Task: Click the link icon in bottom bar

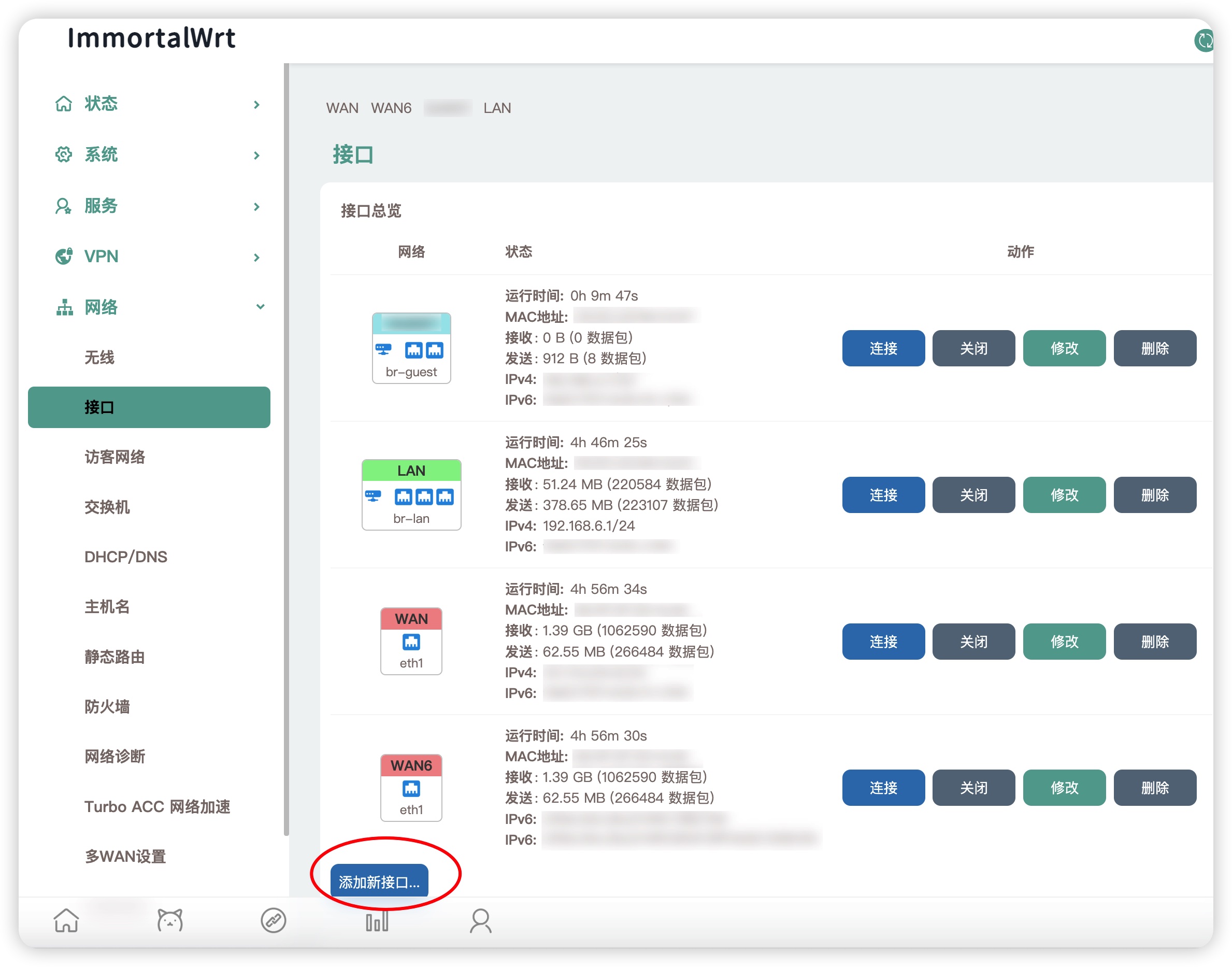Action: pyautogui.click(x=274, y=920)
